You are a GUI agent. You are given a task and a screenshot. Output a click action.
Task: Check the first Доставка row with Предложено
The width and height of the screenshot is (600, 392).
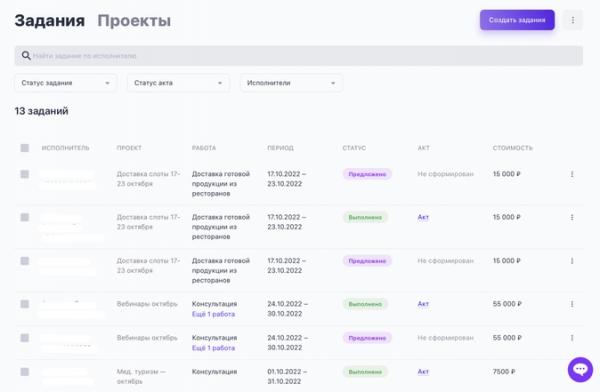(24, 174)
